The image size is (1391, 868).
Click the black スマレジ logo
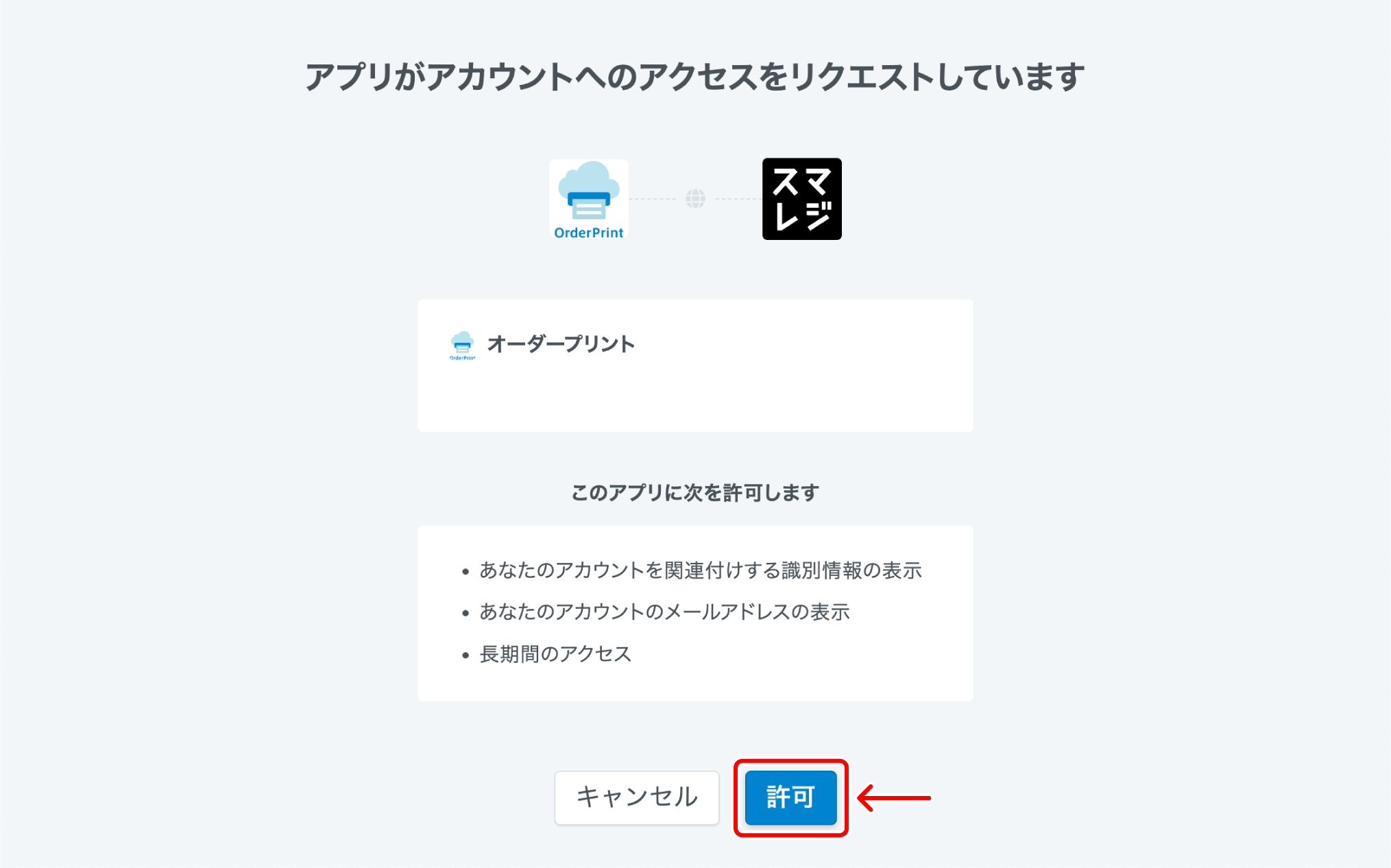801,199
